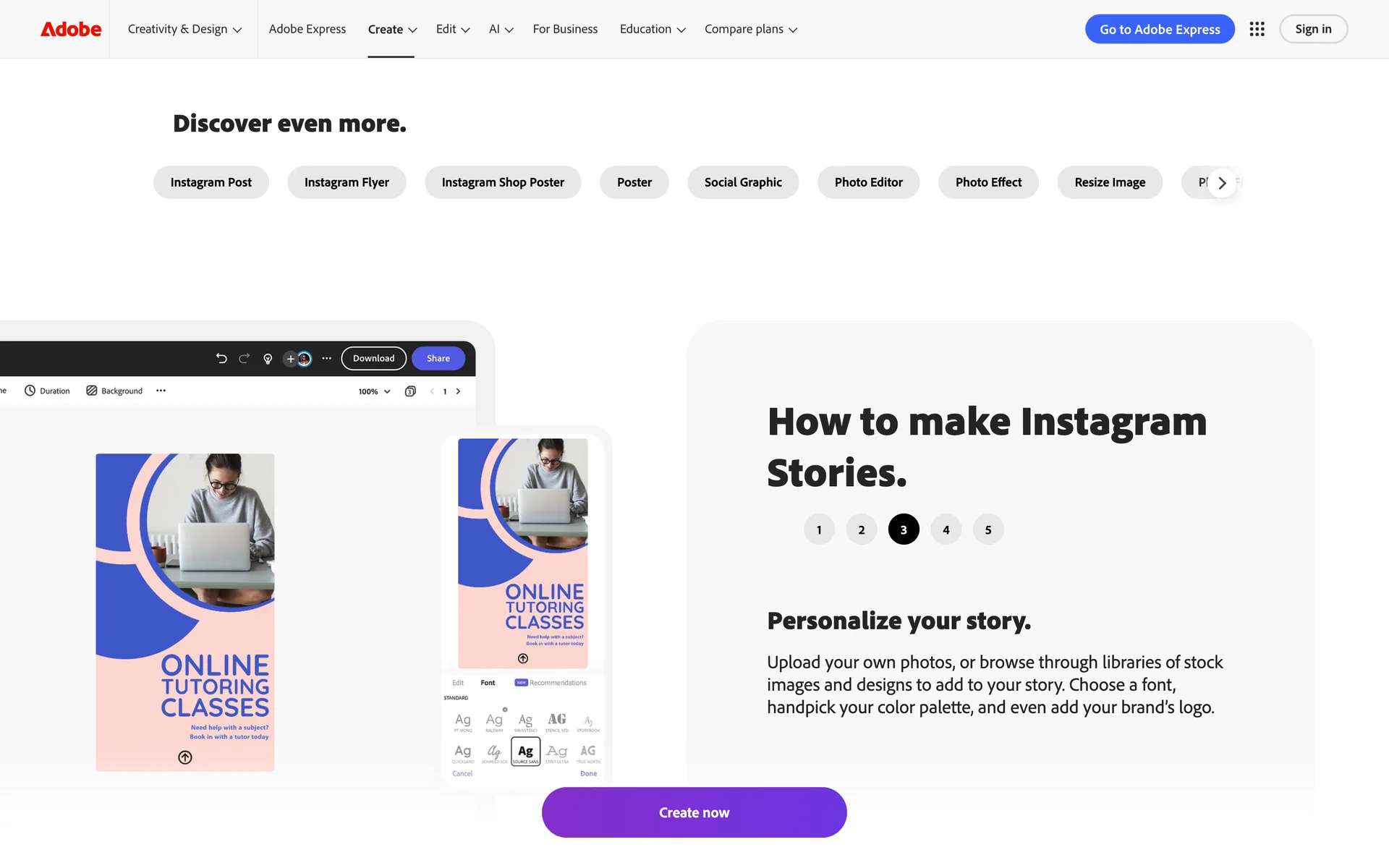Select step 5 of the Instagram Stories guide
This screenshot has height=868, width=1389.
pos(988,529)
